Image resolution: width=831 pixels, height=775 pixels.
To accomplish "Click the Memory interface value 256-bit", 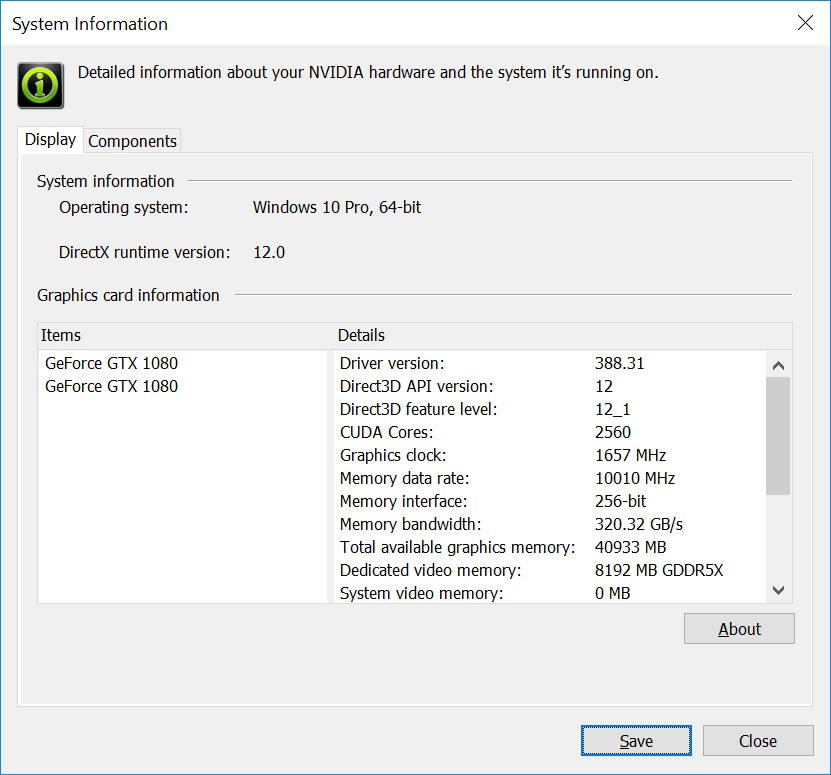I will (620, 501).
